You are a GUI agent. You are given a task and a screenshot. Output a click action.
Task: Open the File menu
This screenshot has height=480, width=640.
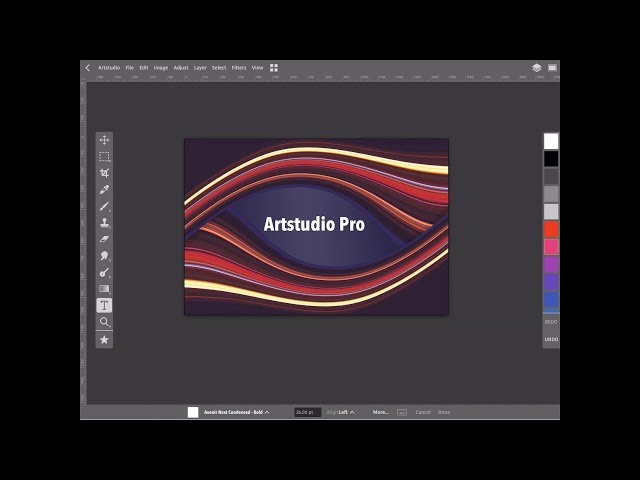coord(130,68)
